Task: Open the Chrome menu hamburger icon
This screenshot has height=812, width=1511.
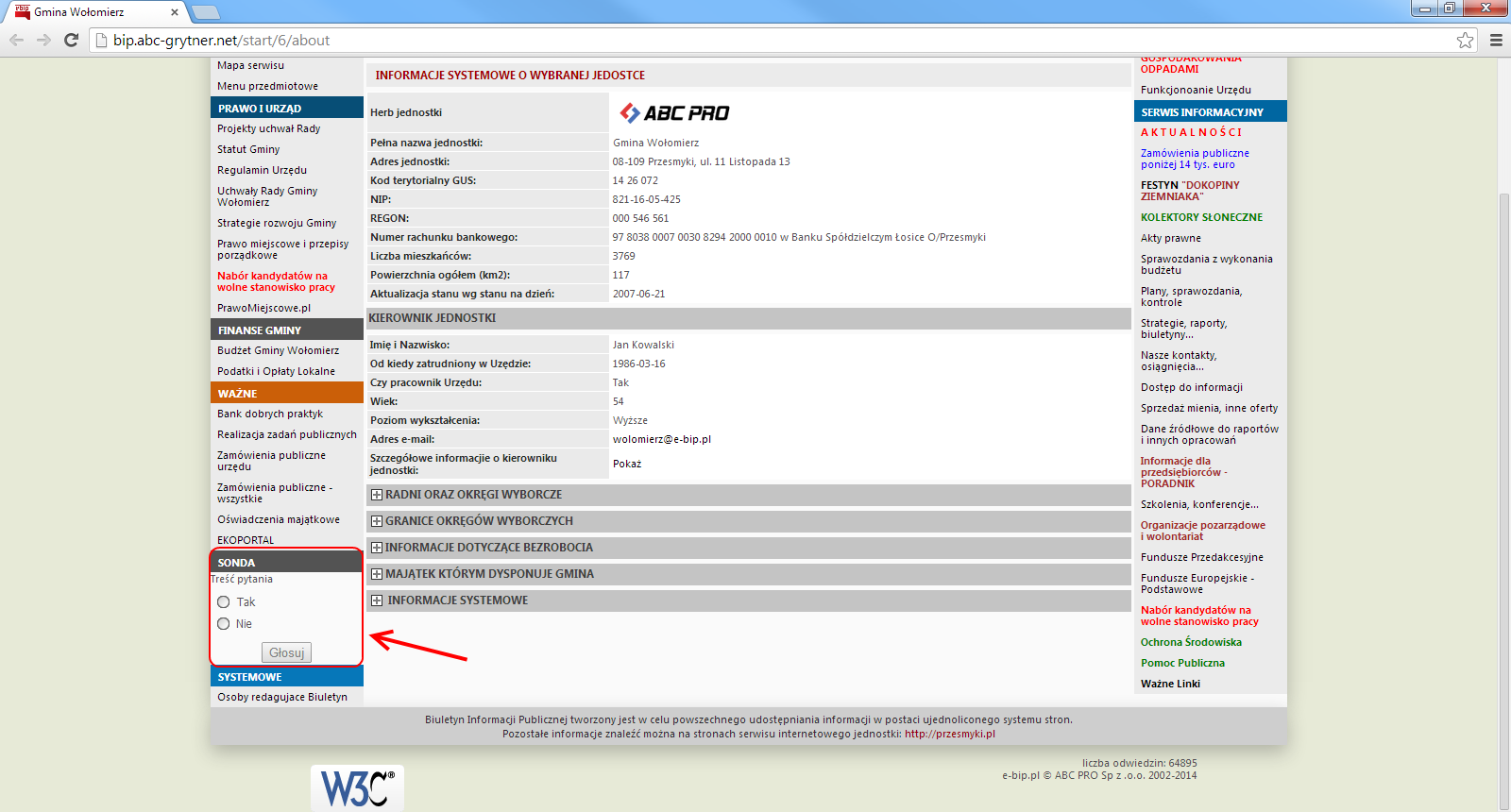Action: click(x=1496, y=40)
